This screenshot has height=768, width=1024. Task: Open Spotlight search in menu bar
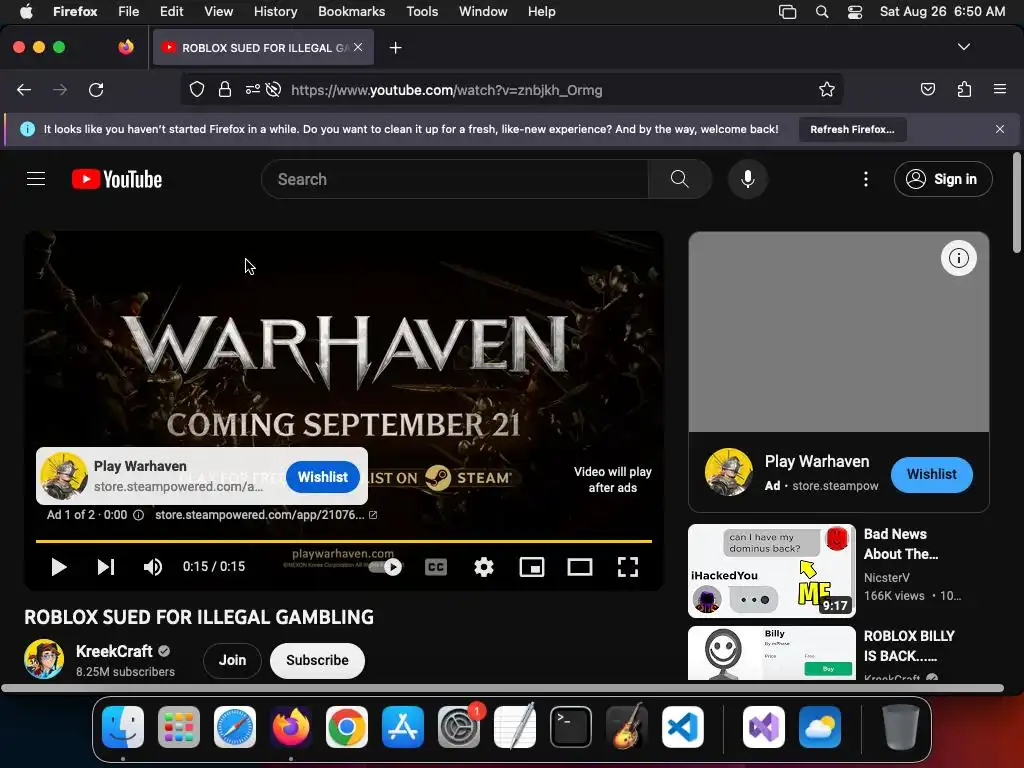[822, 12]
